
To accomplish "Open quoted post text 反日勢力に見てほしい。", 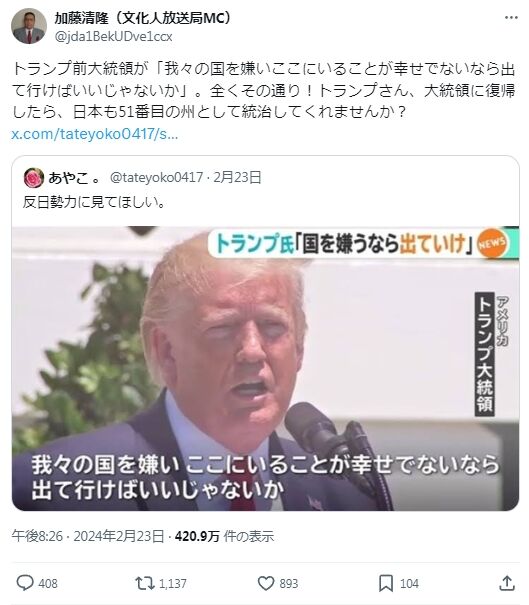I will tap(94, 202).
